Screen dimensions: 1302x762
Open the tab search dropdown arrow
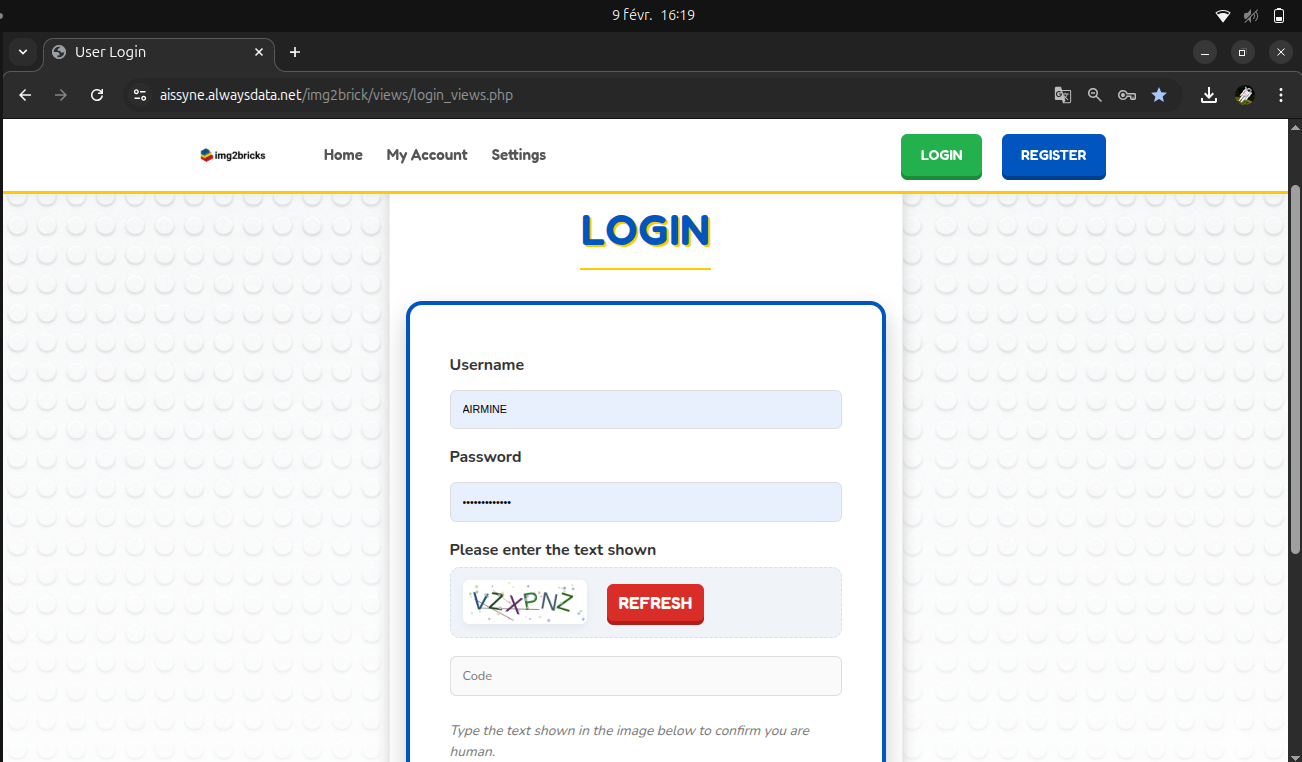23,52
